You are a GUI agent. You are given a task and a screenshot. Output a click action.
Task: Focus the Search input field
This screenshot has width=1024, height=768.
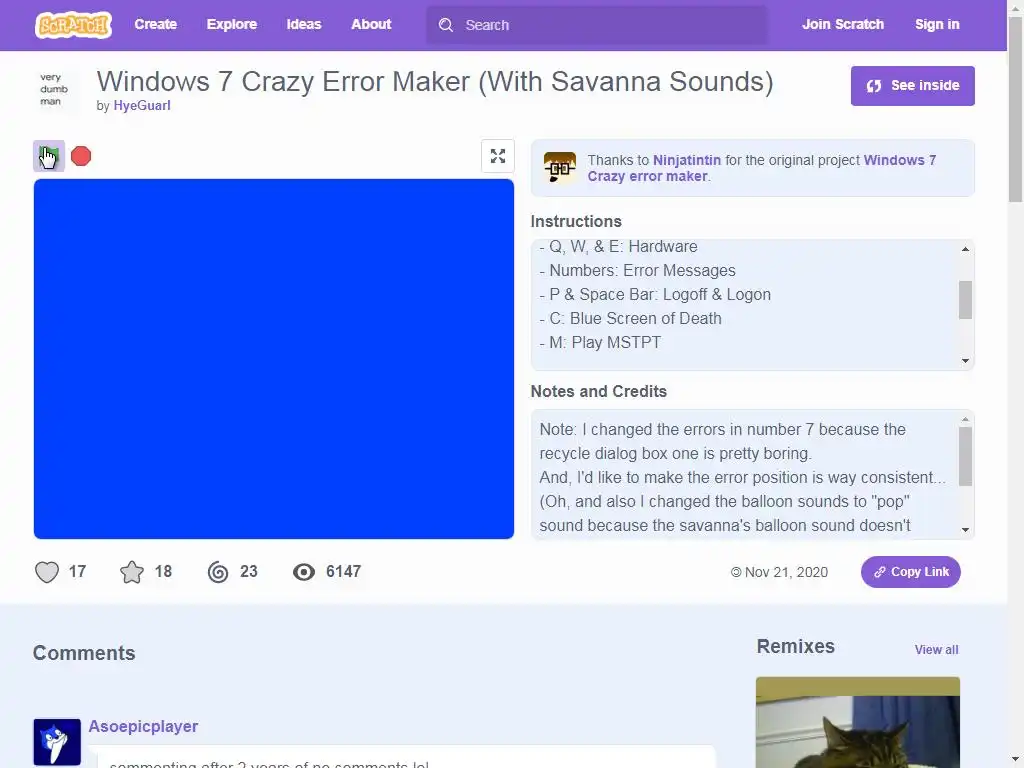click(x=597, y=25)
